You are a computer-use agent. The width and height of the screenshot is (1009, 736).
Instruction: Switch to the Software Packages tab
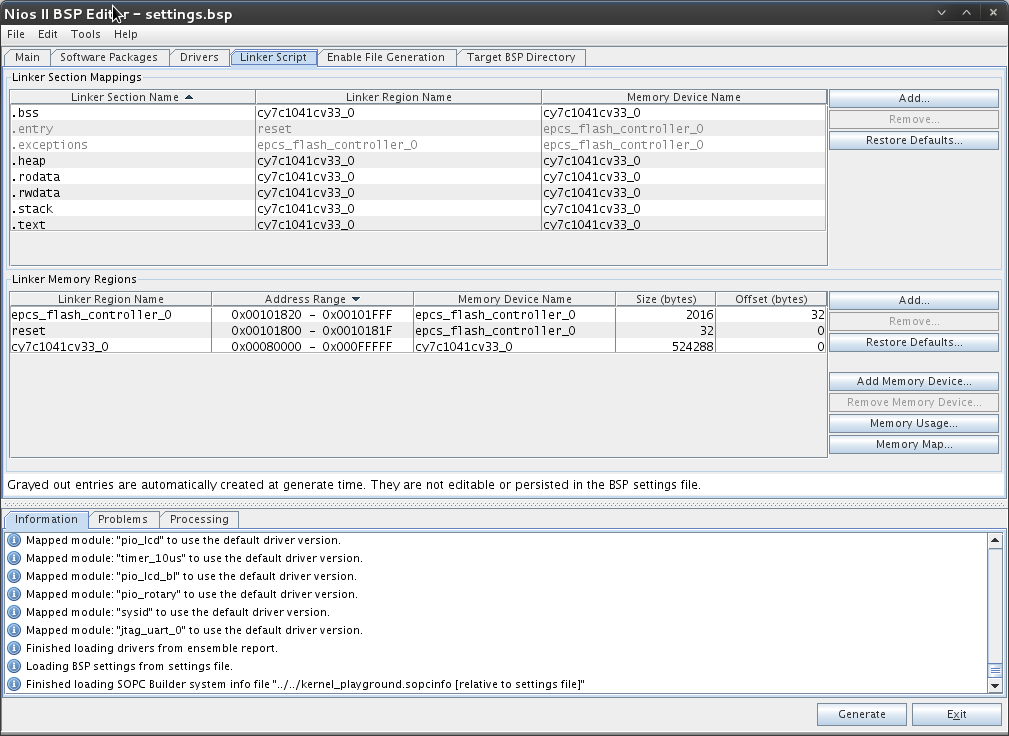pyautogui.click(x=109, y=57)
